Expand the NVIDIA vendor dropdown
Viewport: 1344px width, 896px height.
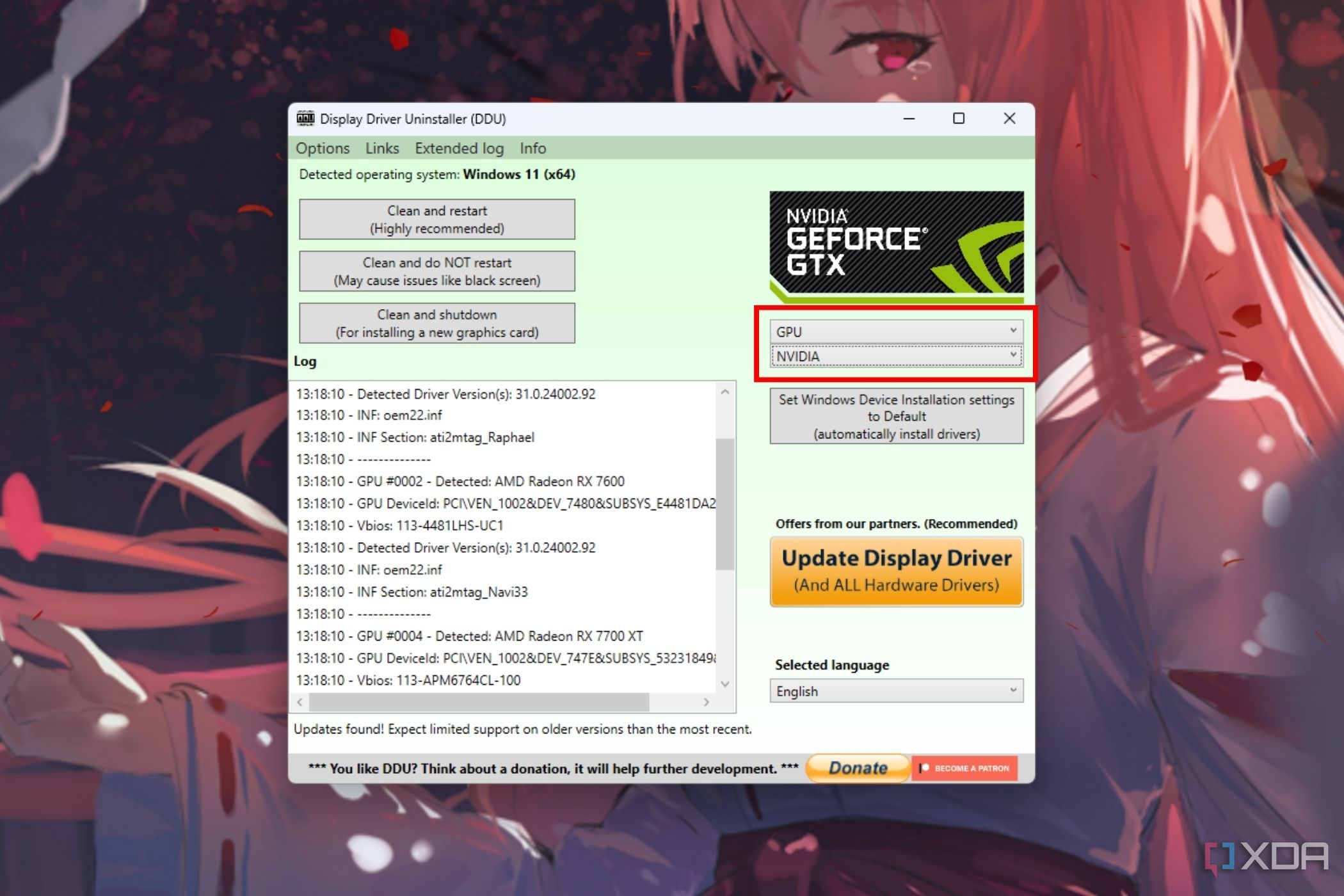(x=1013, y=356)
